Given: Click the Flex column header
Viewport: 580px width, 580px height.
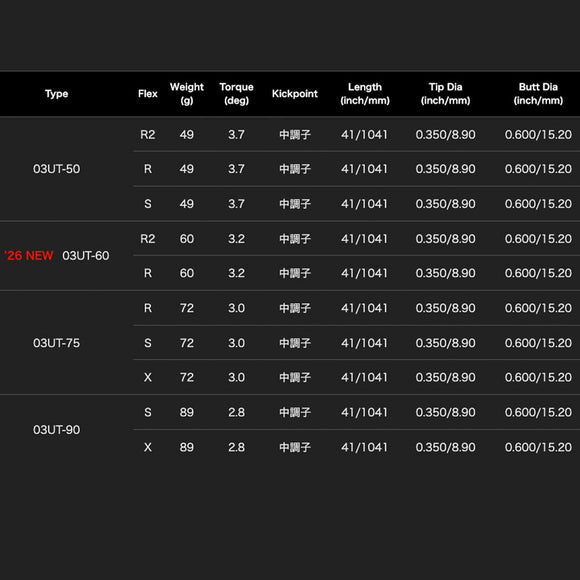Looking at the screenshot, I should click(148, 94).
